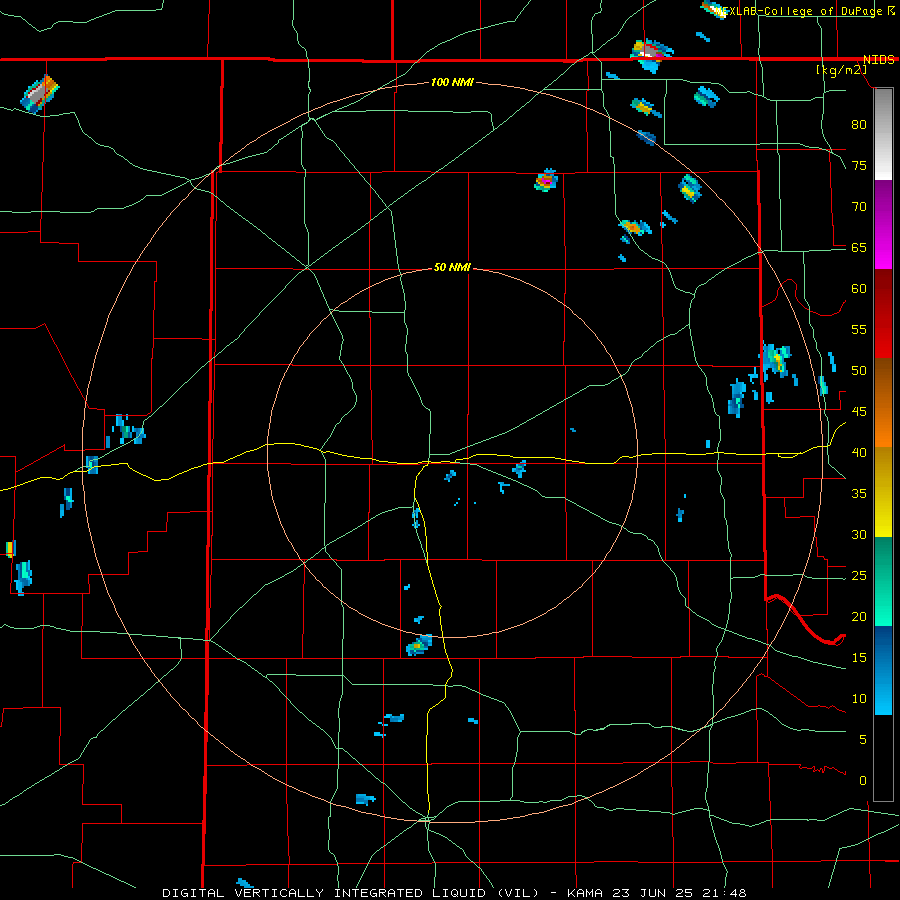Click the legend value 15
Screen dimensions: 900x900
pyautogui.click(x=859, y=658)
